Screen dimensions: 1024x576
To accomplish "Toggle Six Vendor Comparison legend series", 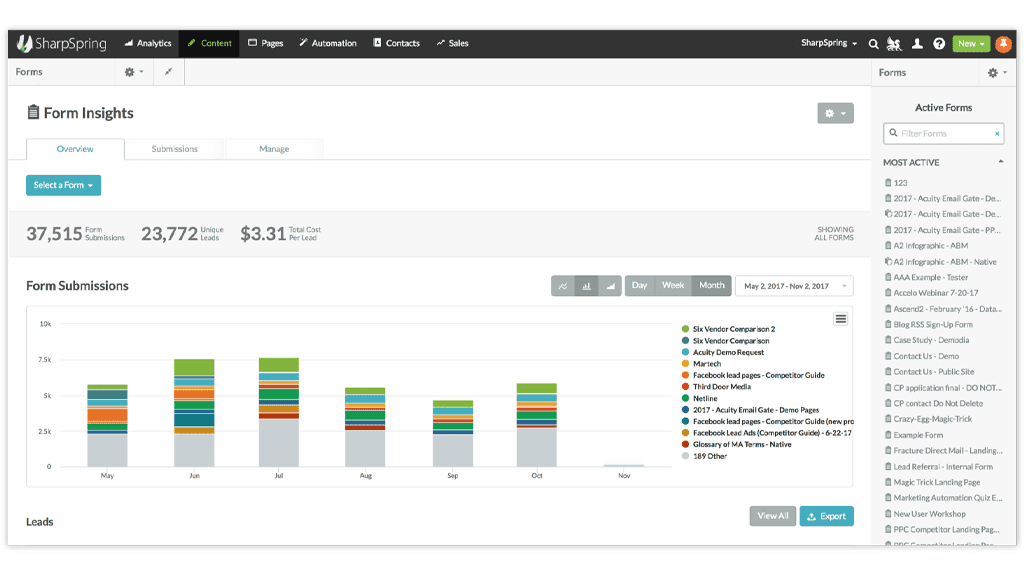I will click(x=725, y=341).
